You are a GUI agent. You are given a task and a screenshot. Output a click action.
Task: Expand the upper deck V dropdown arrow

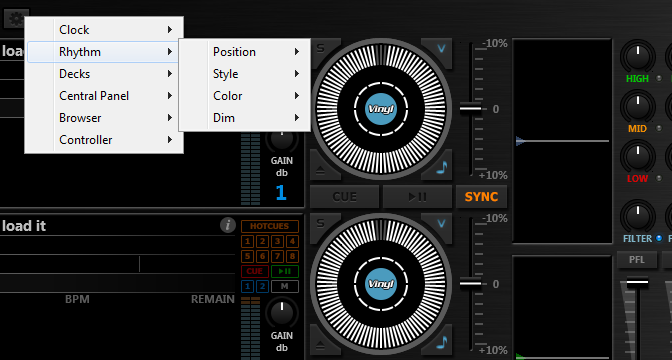click(x=441, y=48)
